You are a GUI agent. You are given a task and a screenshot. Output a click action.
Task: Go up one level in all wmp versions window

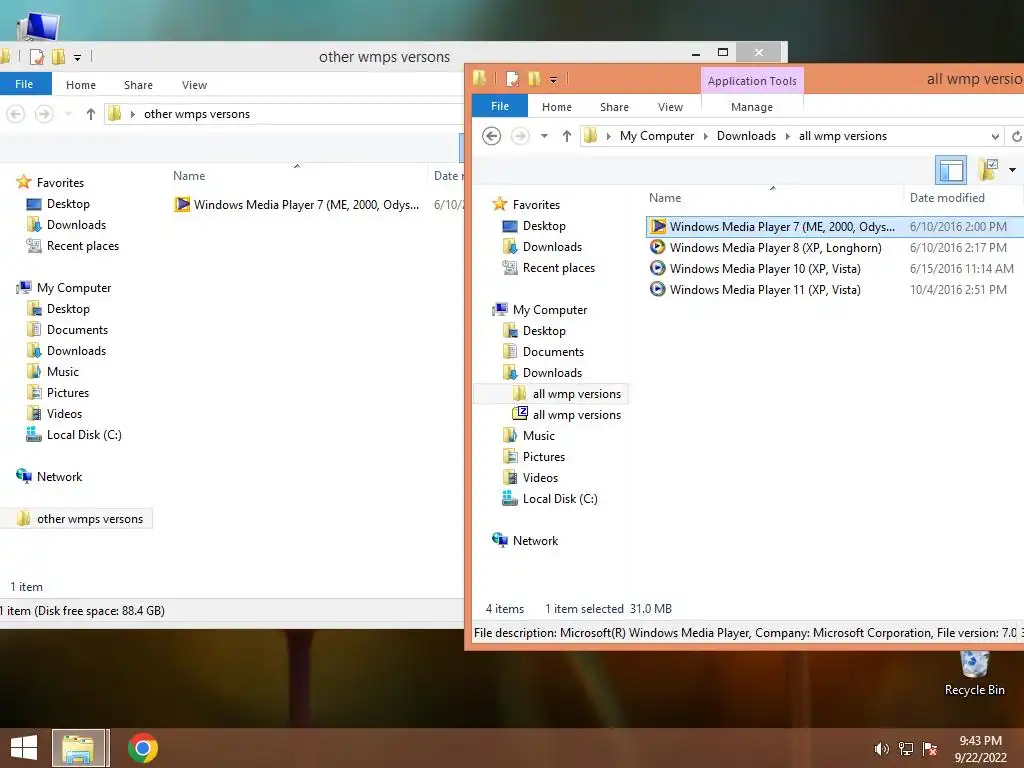click(566, 136)
